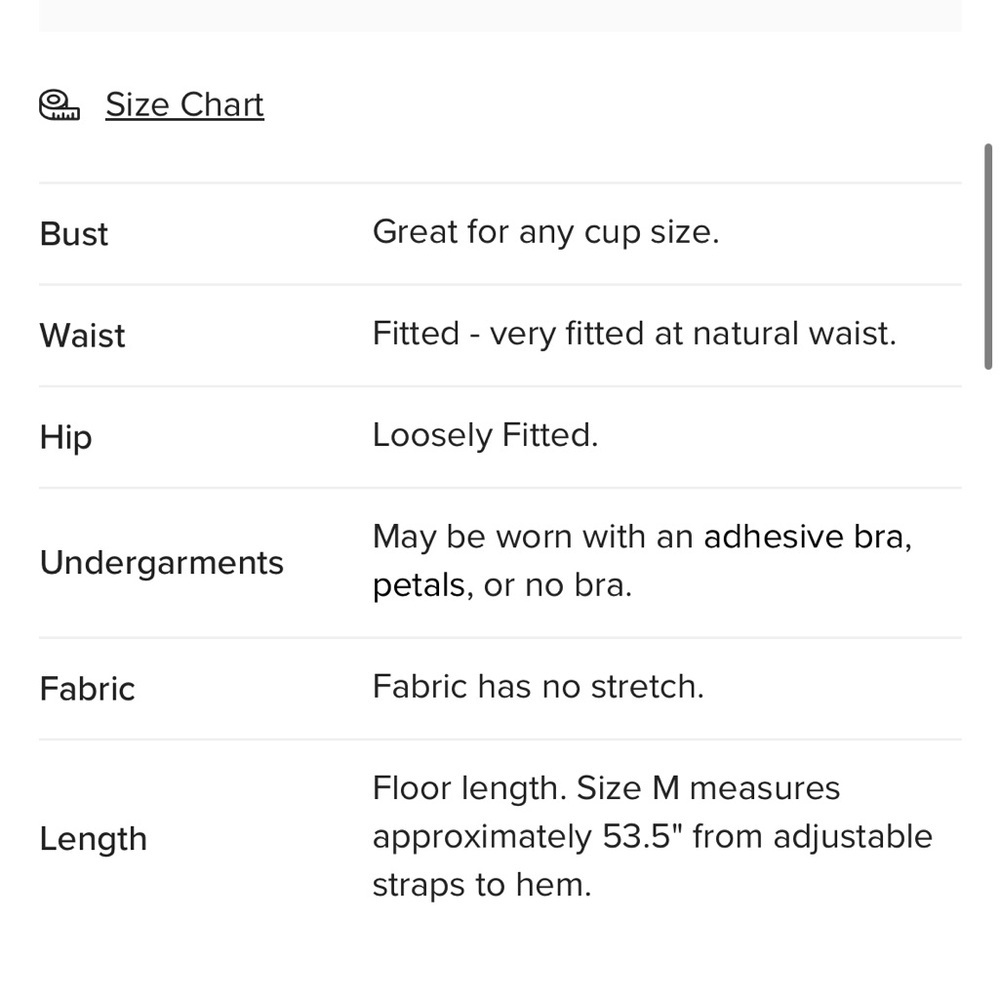Click 'Fabric has no stretch' text
1000x1000 pixels.
pos(538,687)
